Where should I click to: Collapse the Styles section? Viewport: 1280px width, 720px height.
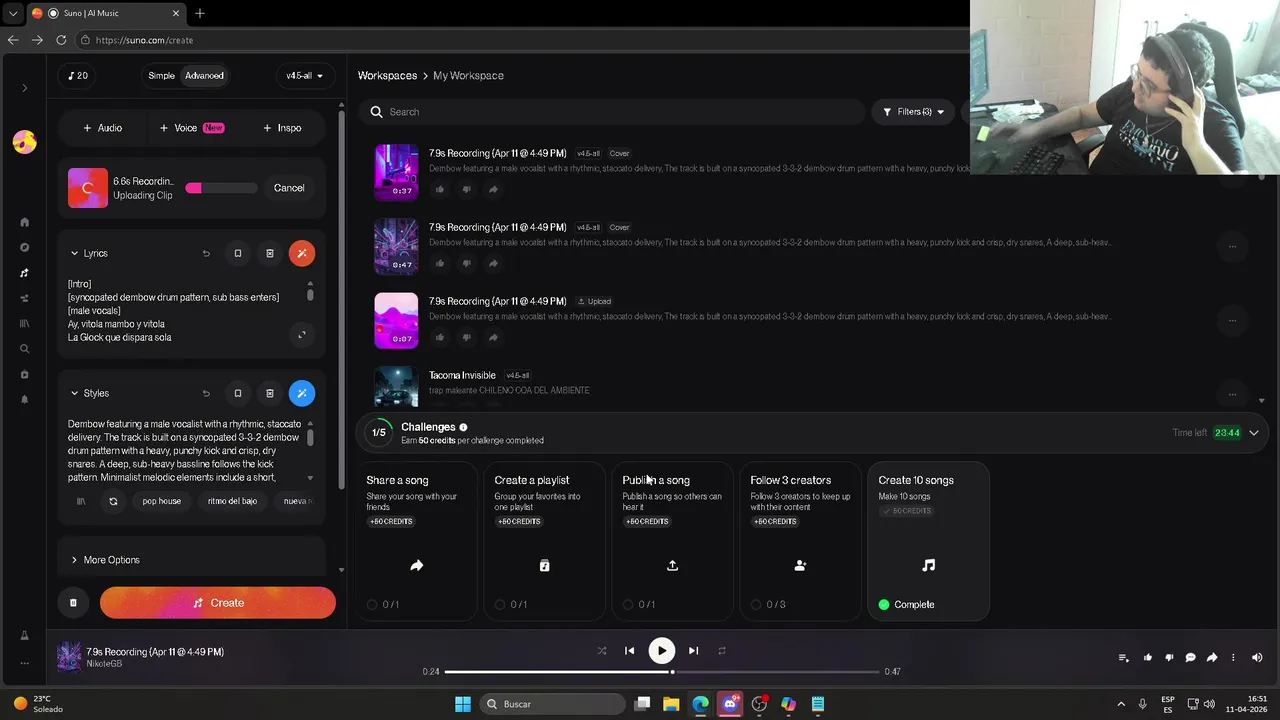[74, 394]
